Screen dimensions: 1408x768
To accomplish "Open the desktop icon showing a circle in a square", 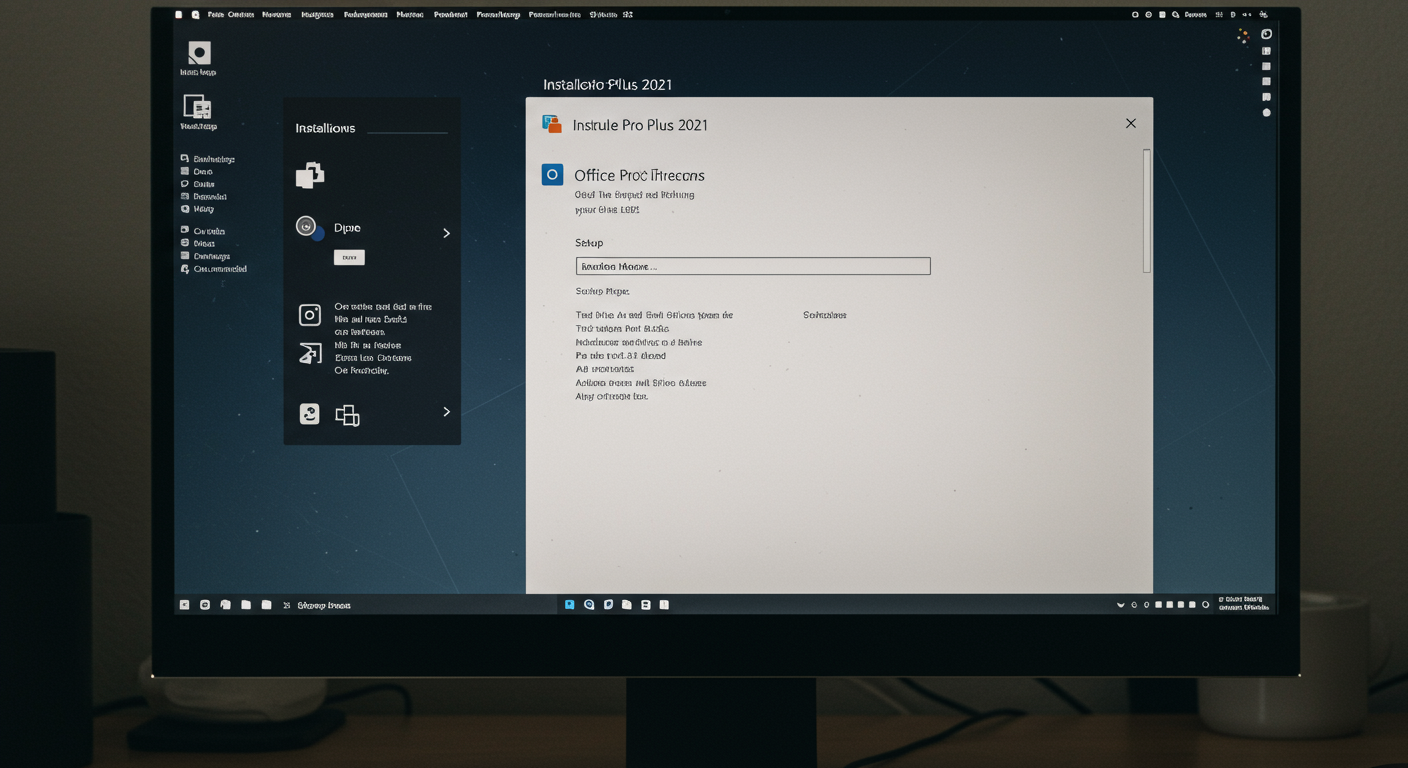I will pos(199,53).
